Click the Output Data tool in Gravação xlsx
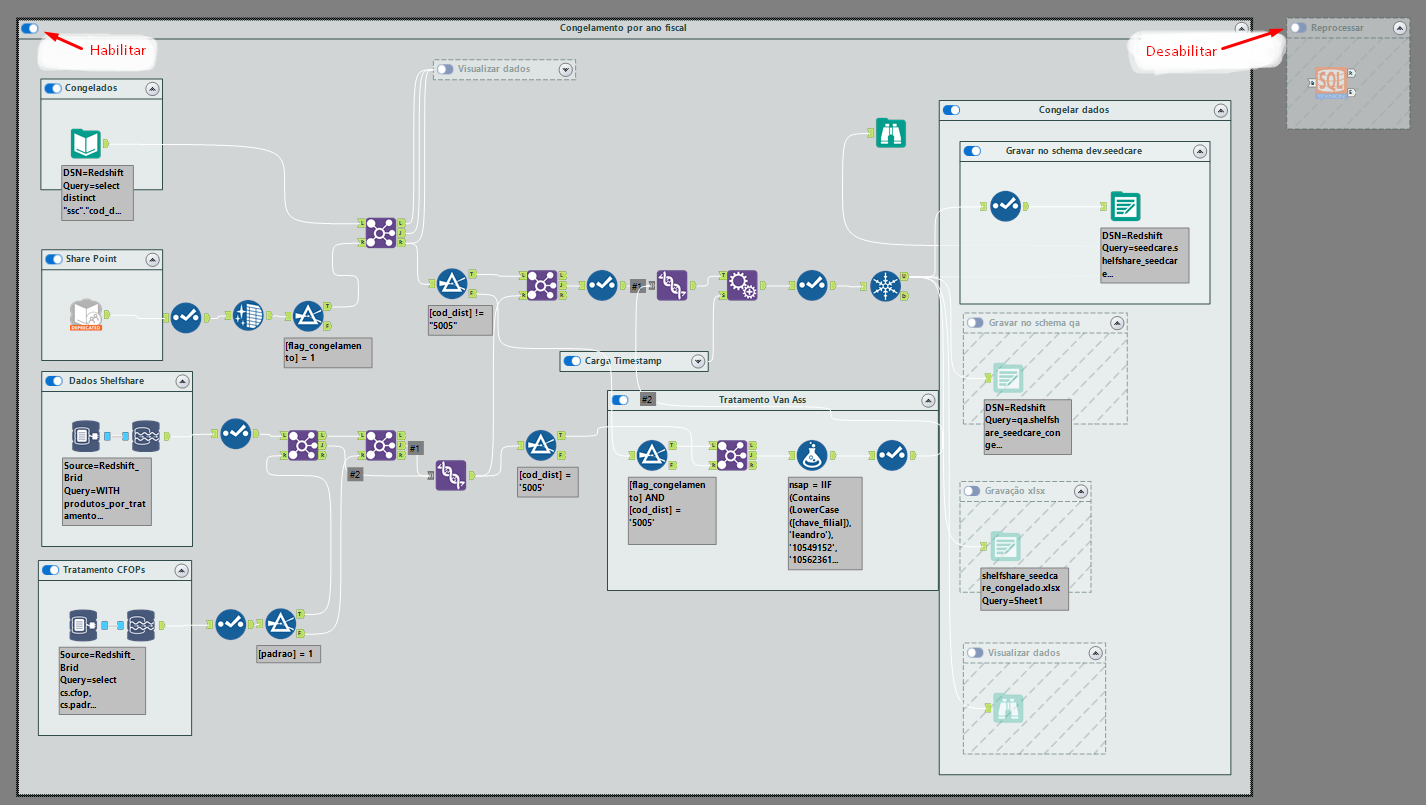 tap(1008, 548)
